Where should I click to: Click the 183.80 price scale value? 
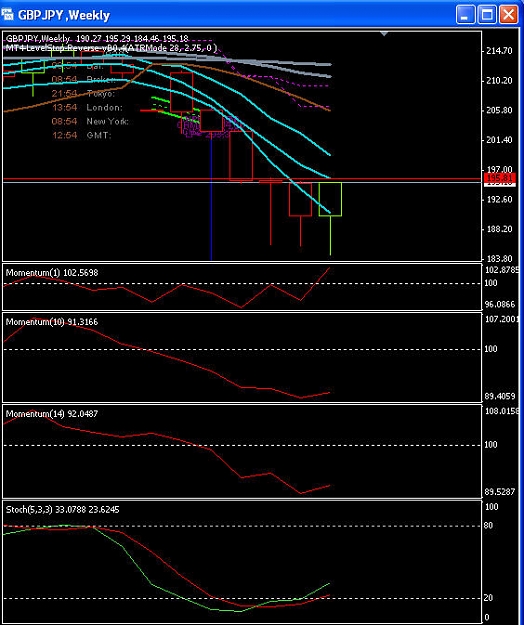[499, 258]
